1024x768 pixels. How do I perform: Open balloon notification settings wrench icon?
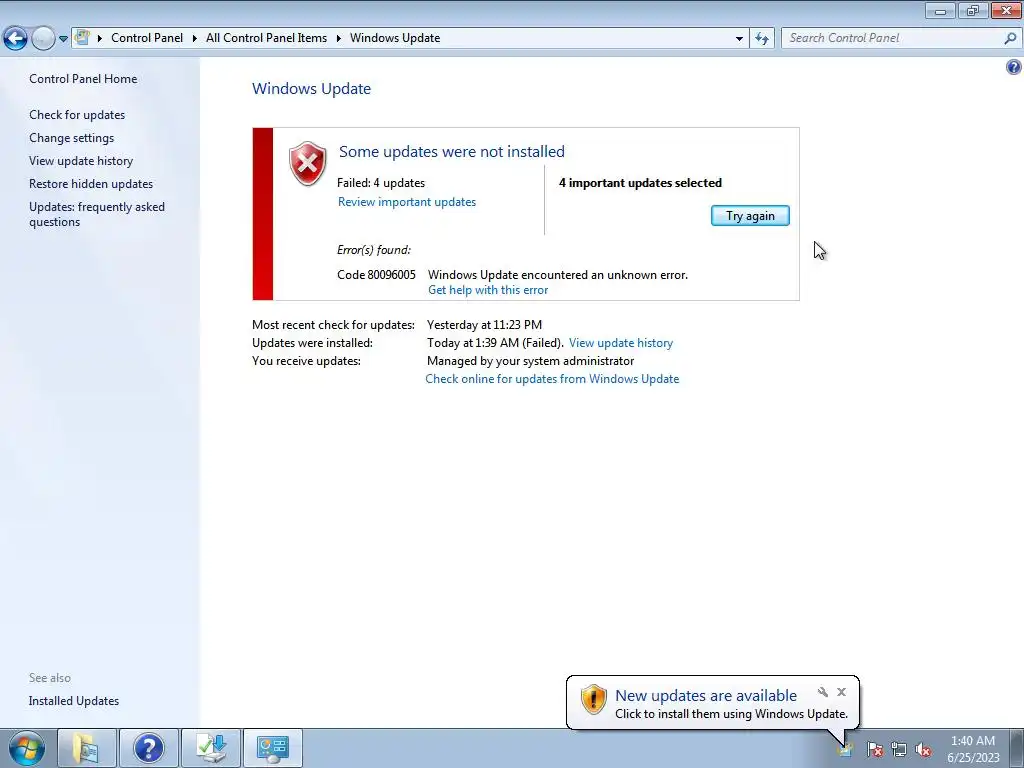[823, 692]
